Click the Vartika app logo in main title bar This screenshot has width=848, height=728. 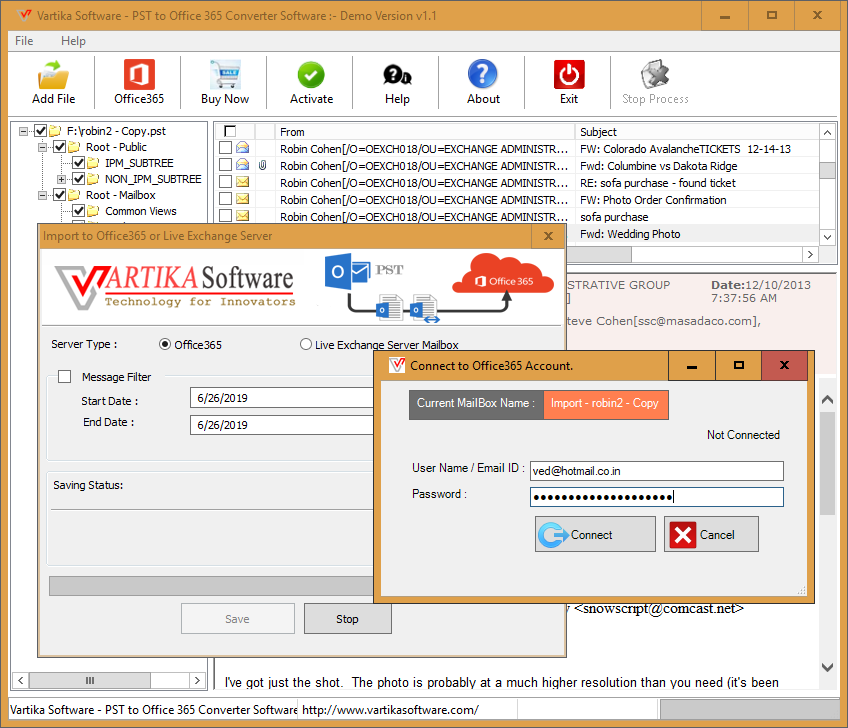pos(24,15)
